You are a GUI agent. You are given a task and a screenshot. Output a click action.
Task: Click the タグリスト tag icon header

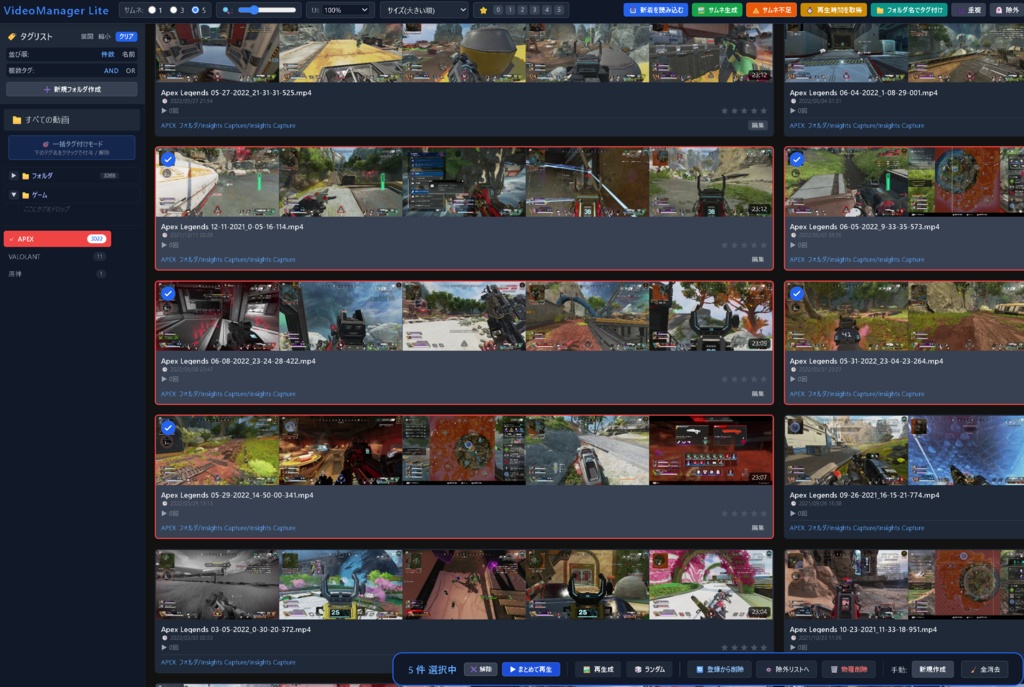[x=12, y=37]
